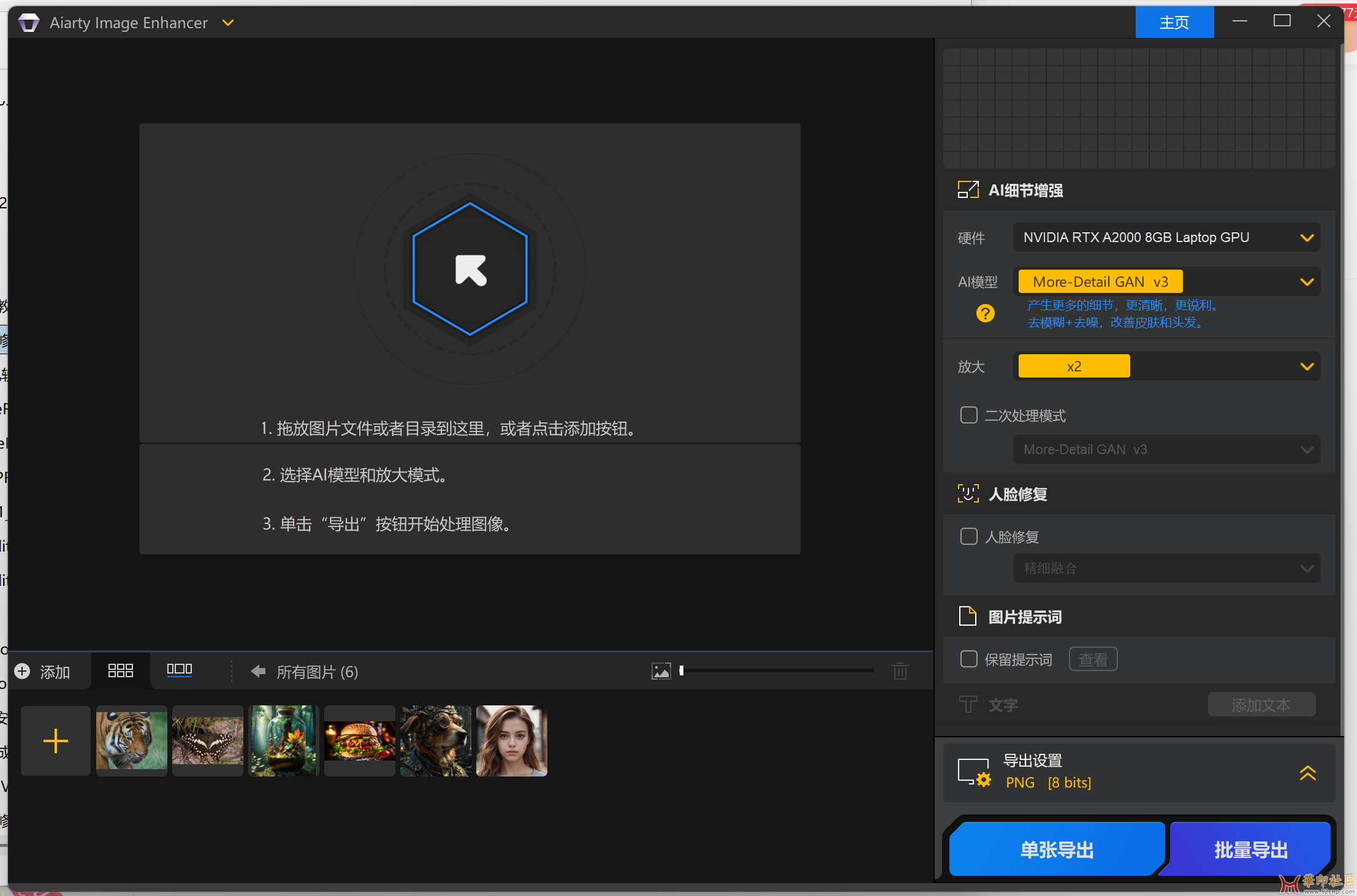The height and width of the screenshot is (896, 1357).
Task: Enable 二次处理模式 checkbox
Action: [969, 416]
